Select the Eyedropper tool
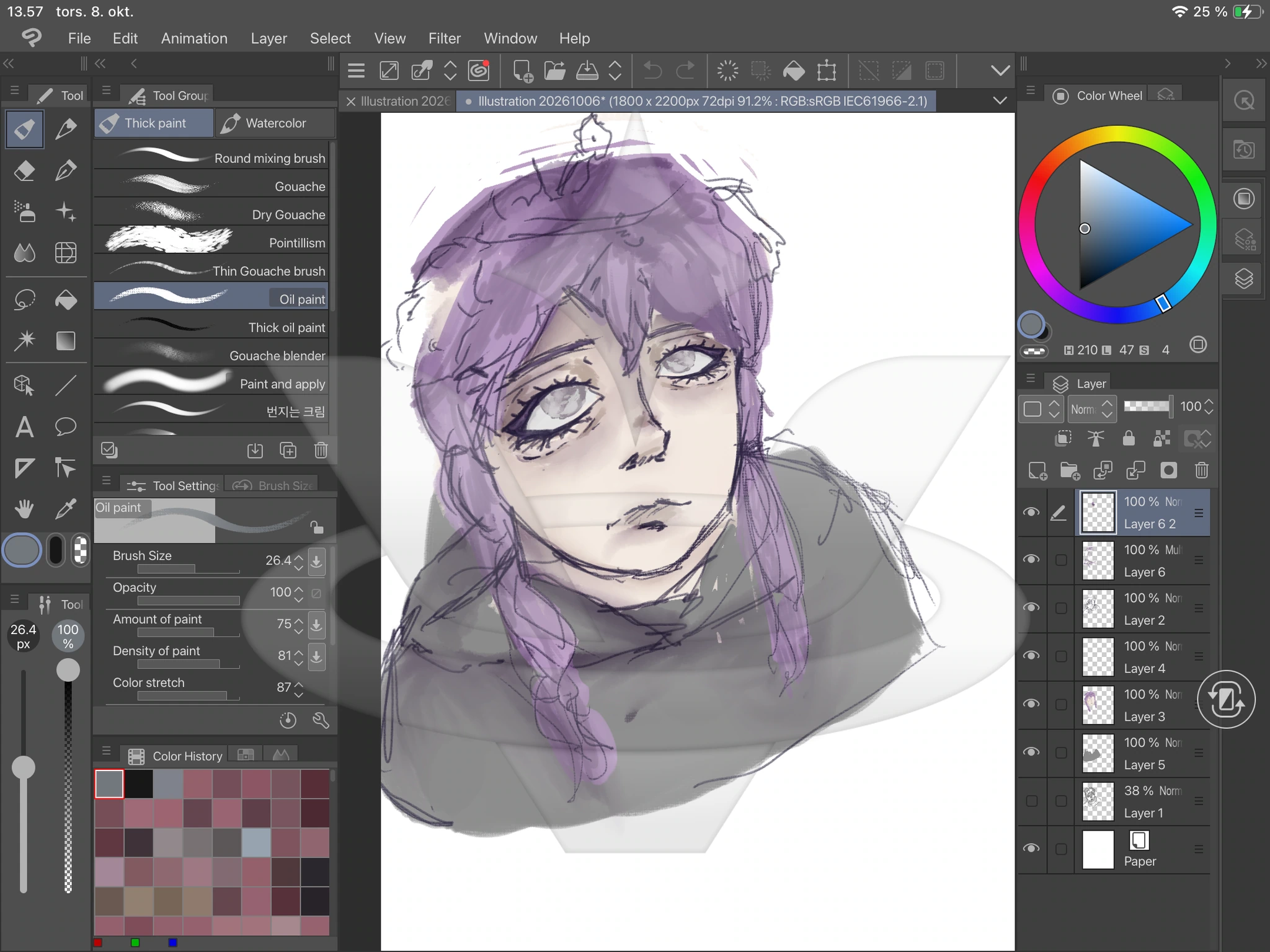This screenshot has width=1270, height=952. [x=66, y=509]
